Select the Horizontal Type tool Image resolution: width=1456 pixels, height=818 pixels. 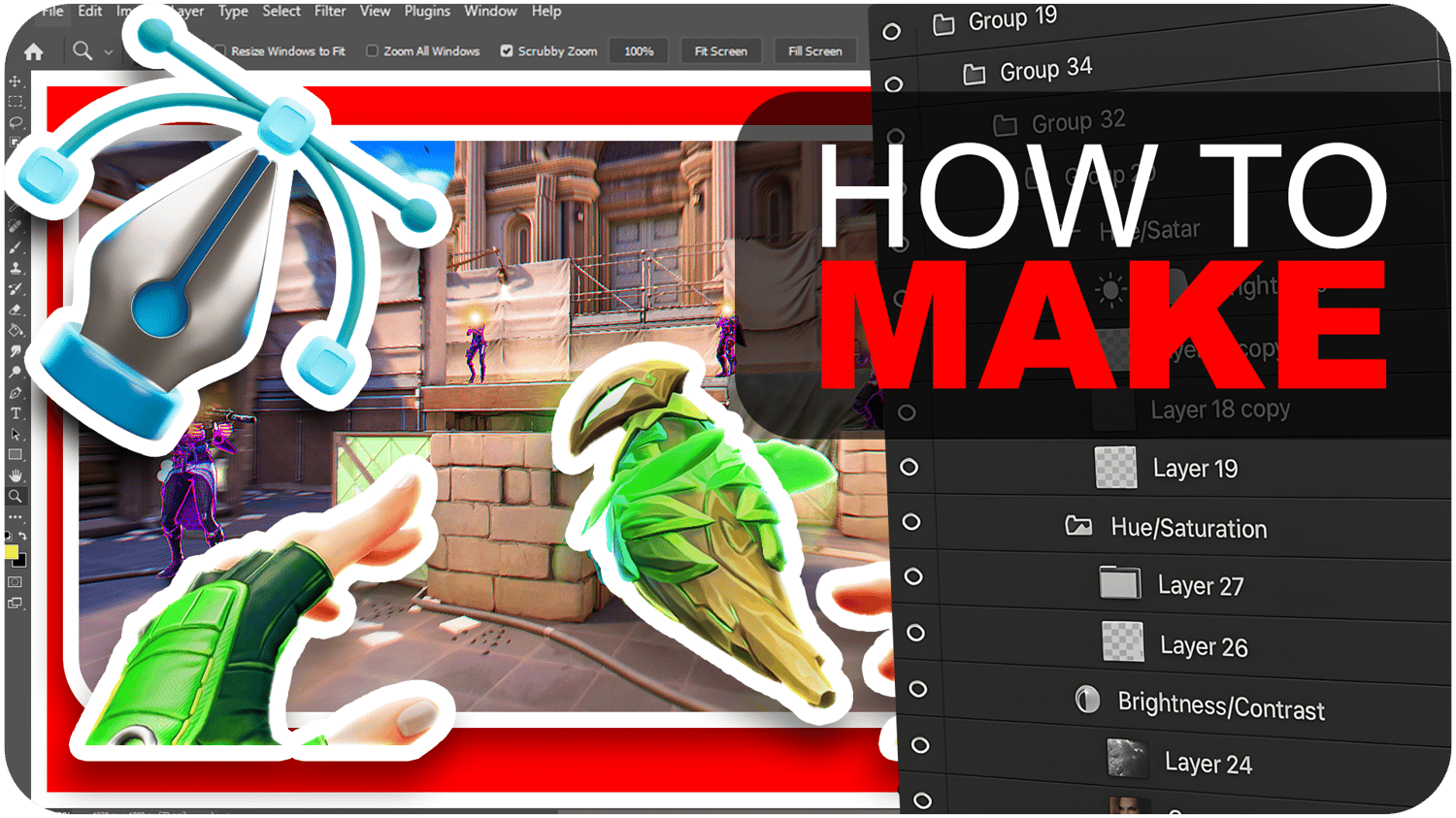coord(16,413)
